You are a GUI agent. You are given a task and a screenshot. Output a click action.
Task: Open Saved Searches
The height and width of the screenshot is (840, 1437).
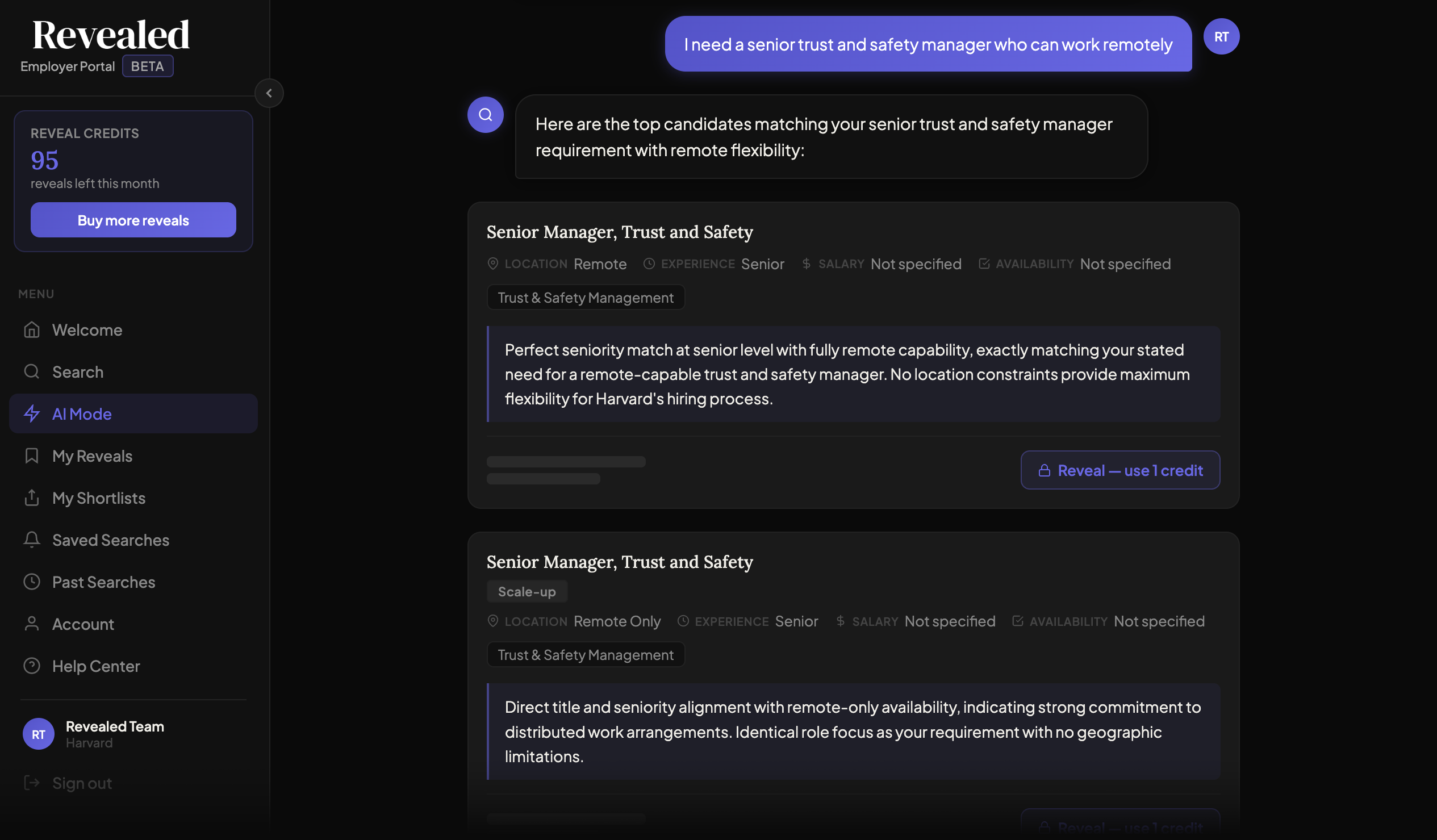pos(133,540)
